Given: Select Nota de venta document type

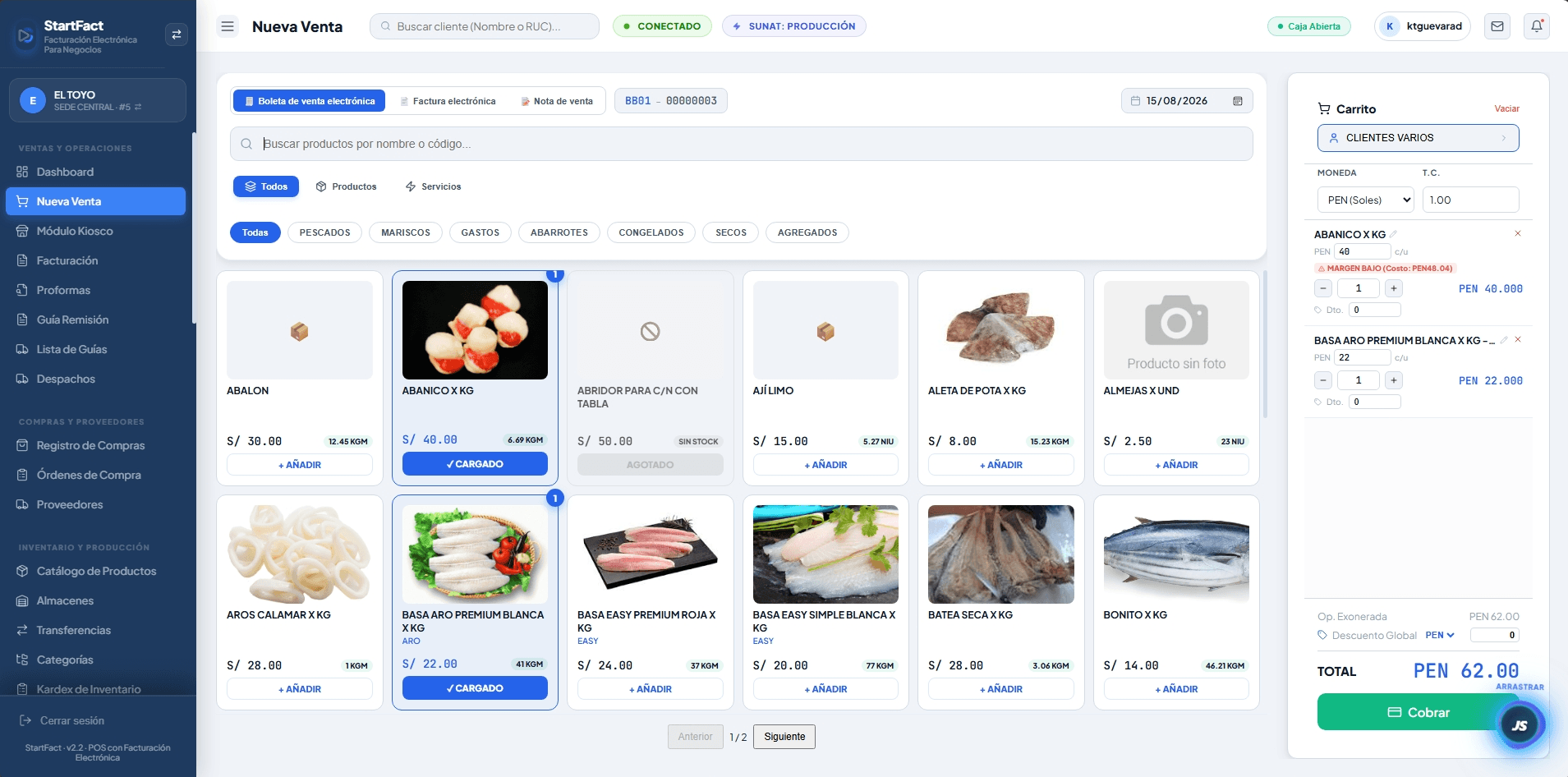Looking at the screenshot, I should pyautogui.click(x=557, y=101).
